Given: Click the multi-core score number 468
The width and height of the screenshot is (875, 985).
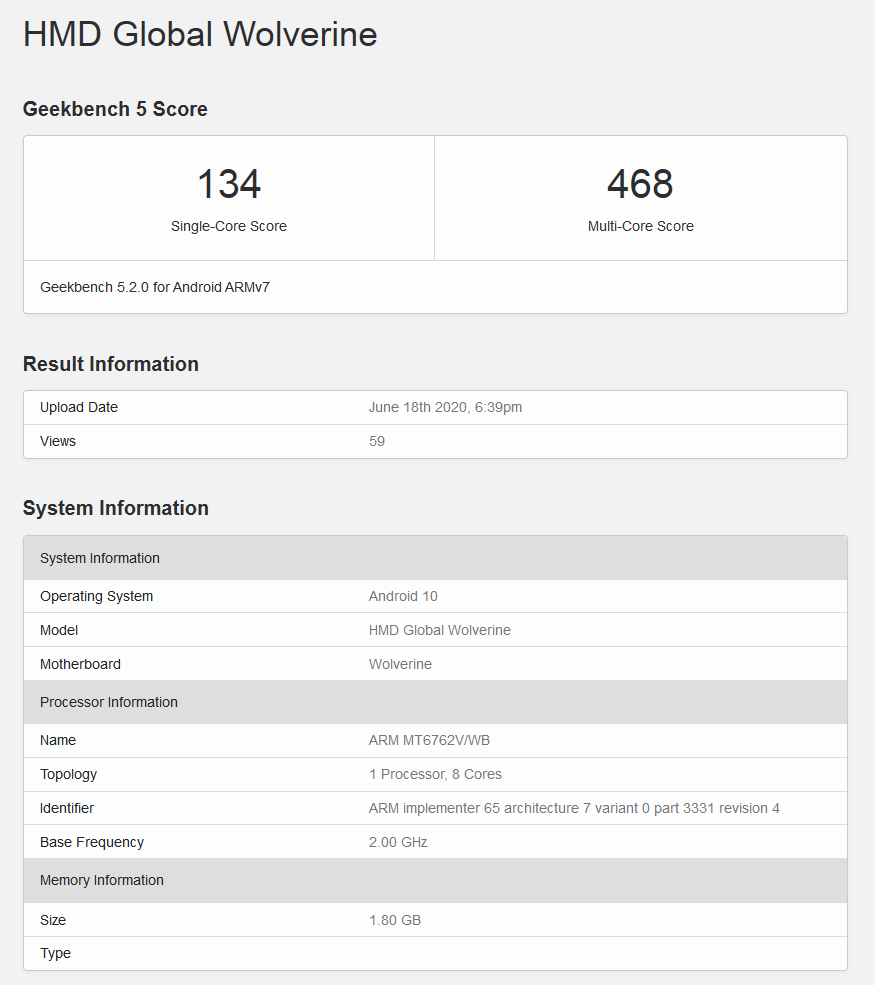Looking at the screenshot, I should point(640,185).
